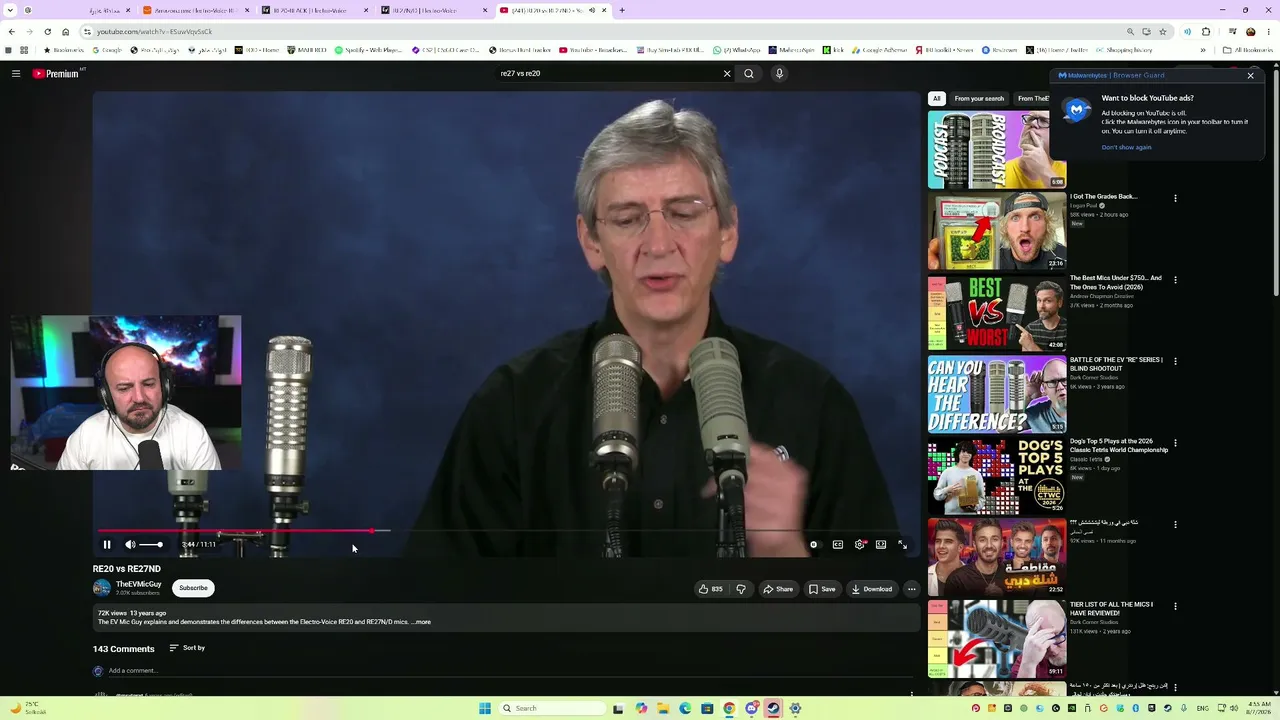
Task: Start voice search with the microphone icon
Action: (x=779, y=73)
